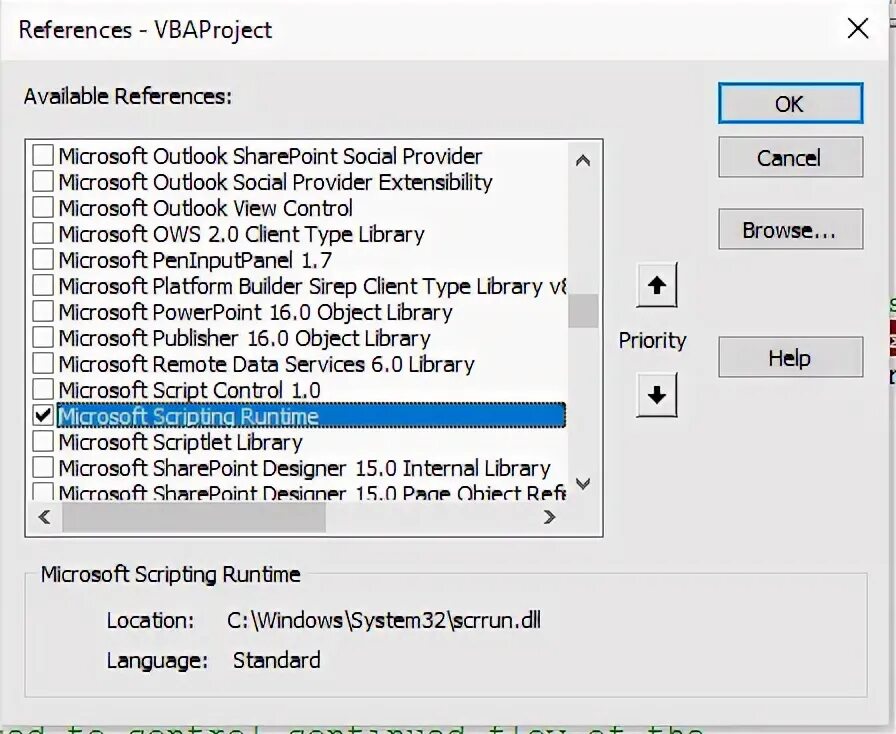
Task: Click the vertical scrollbar thumb
Action: (583, 310)
